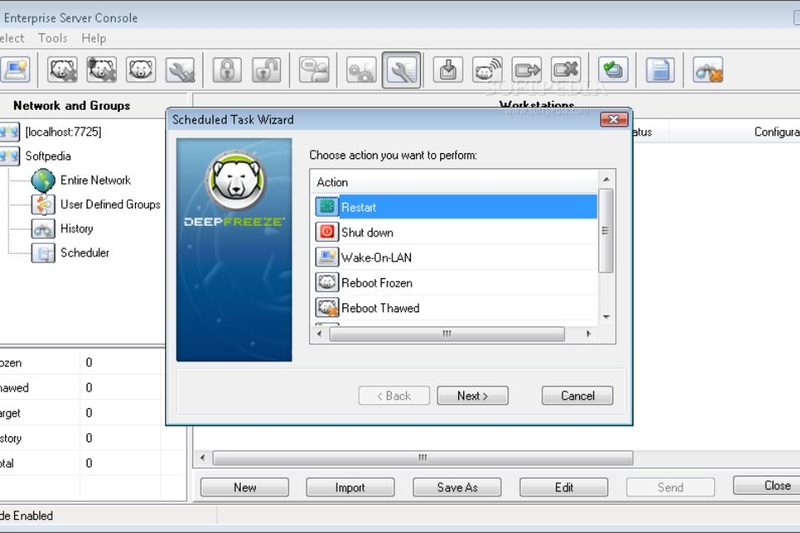Click the closed padlock toolbar icon

click(227, 70)
